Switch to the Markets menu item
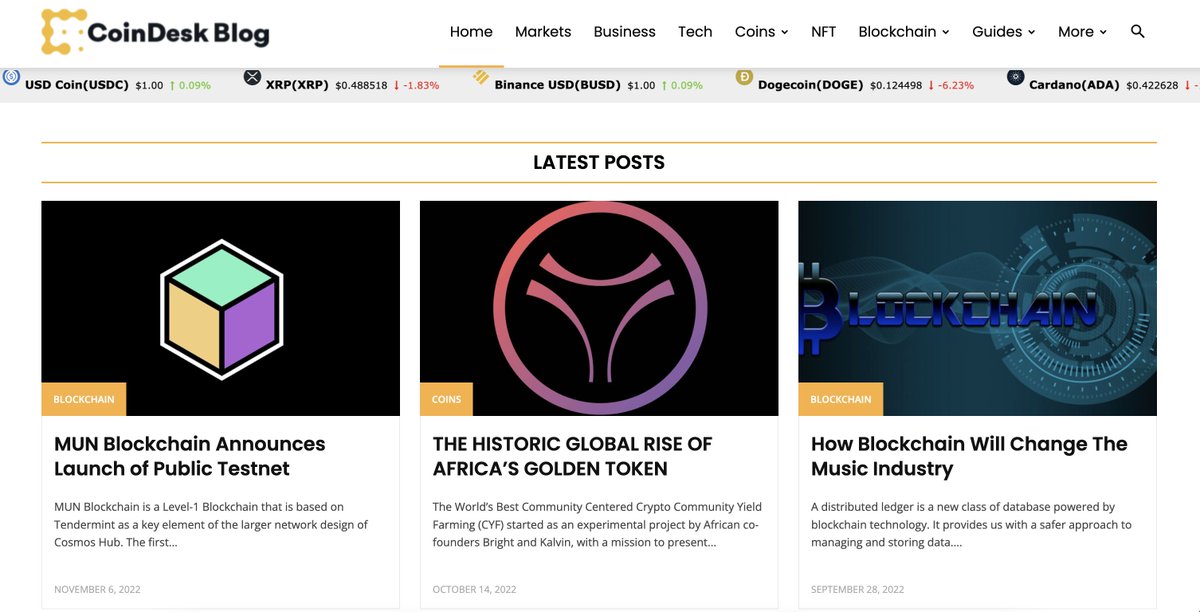This screenshot has width=1200, height=612. point(543,31)
